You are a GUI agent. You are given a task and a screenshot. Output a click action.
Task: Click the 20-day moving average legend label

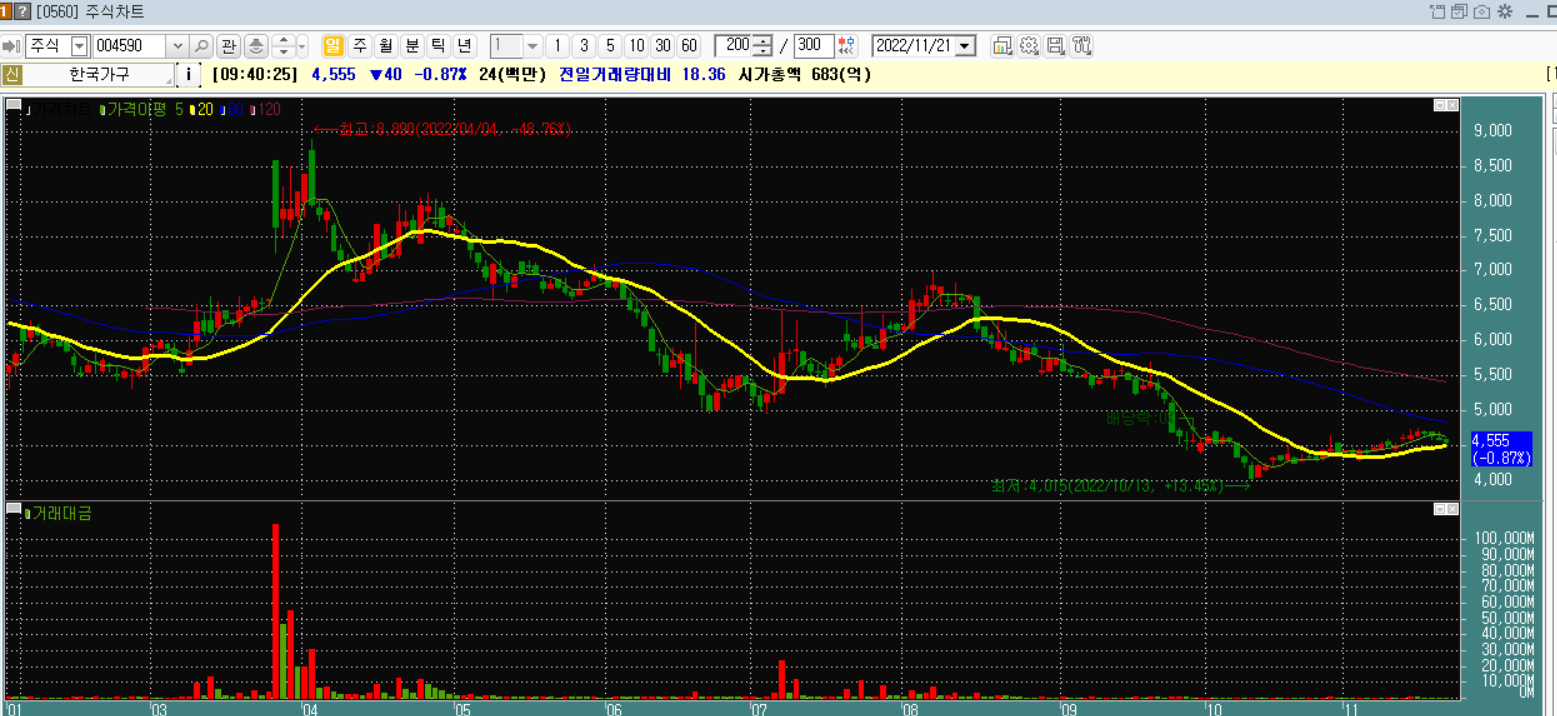(204, 109)
